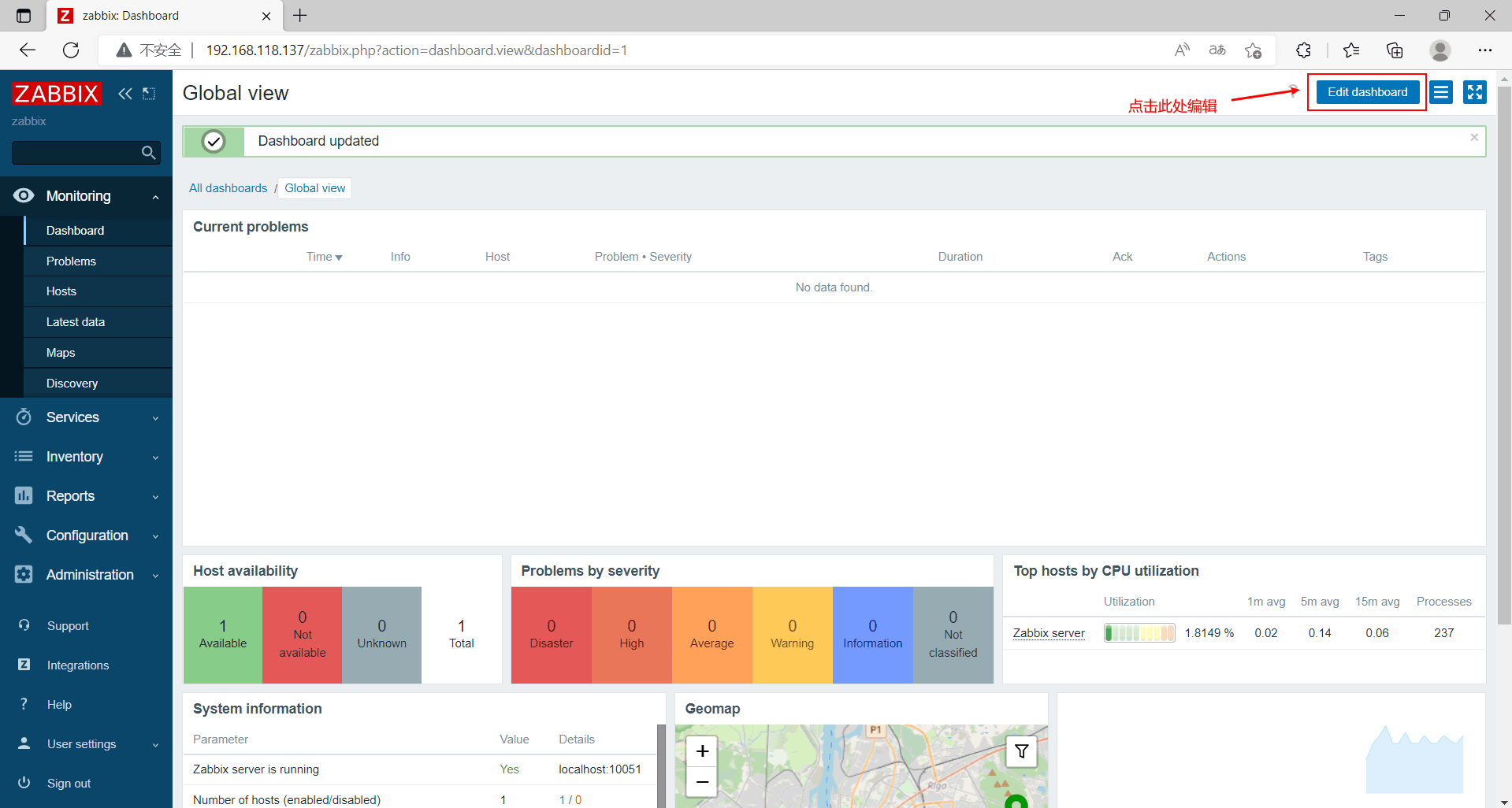This screenshot has height=808, width=1512.
Task: Click the Zabbix logo
Action: point(57,94)
